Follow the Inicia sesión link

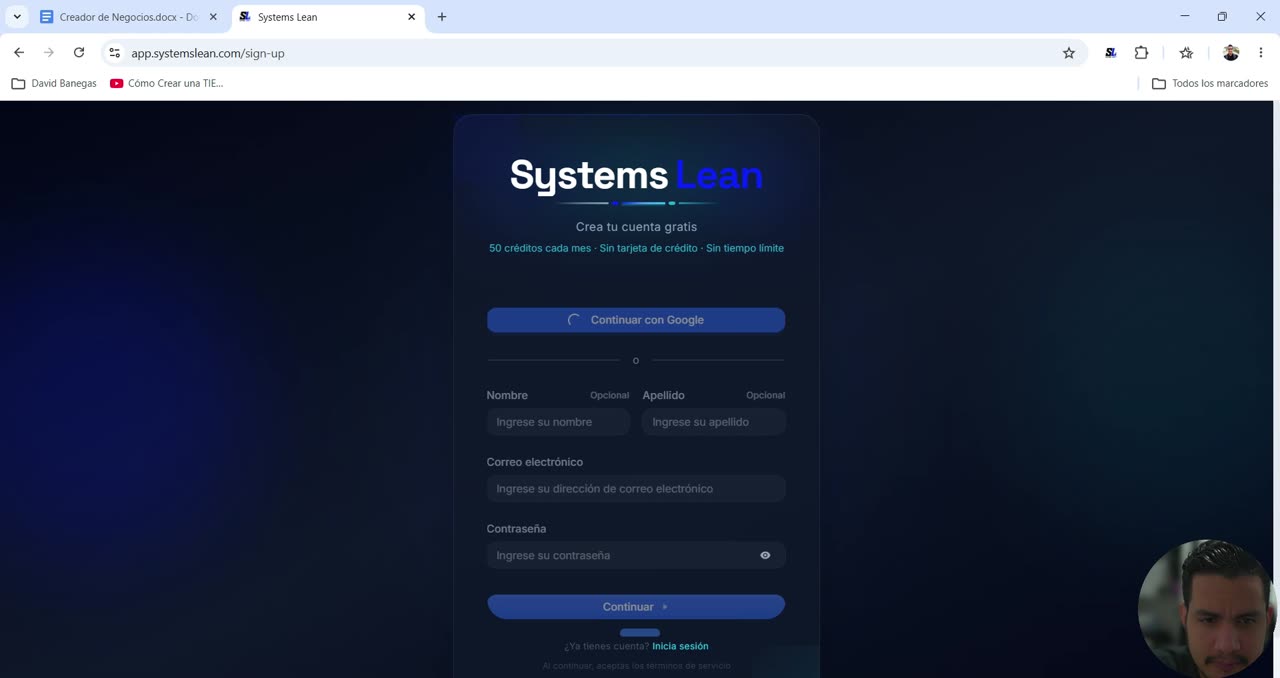tap(680, 646)
